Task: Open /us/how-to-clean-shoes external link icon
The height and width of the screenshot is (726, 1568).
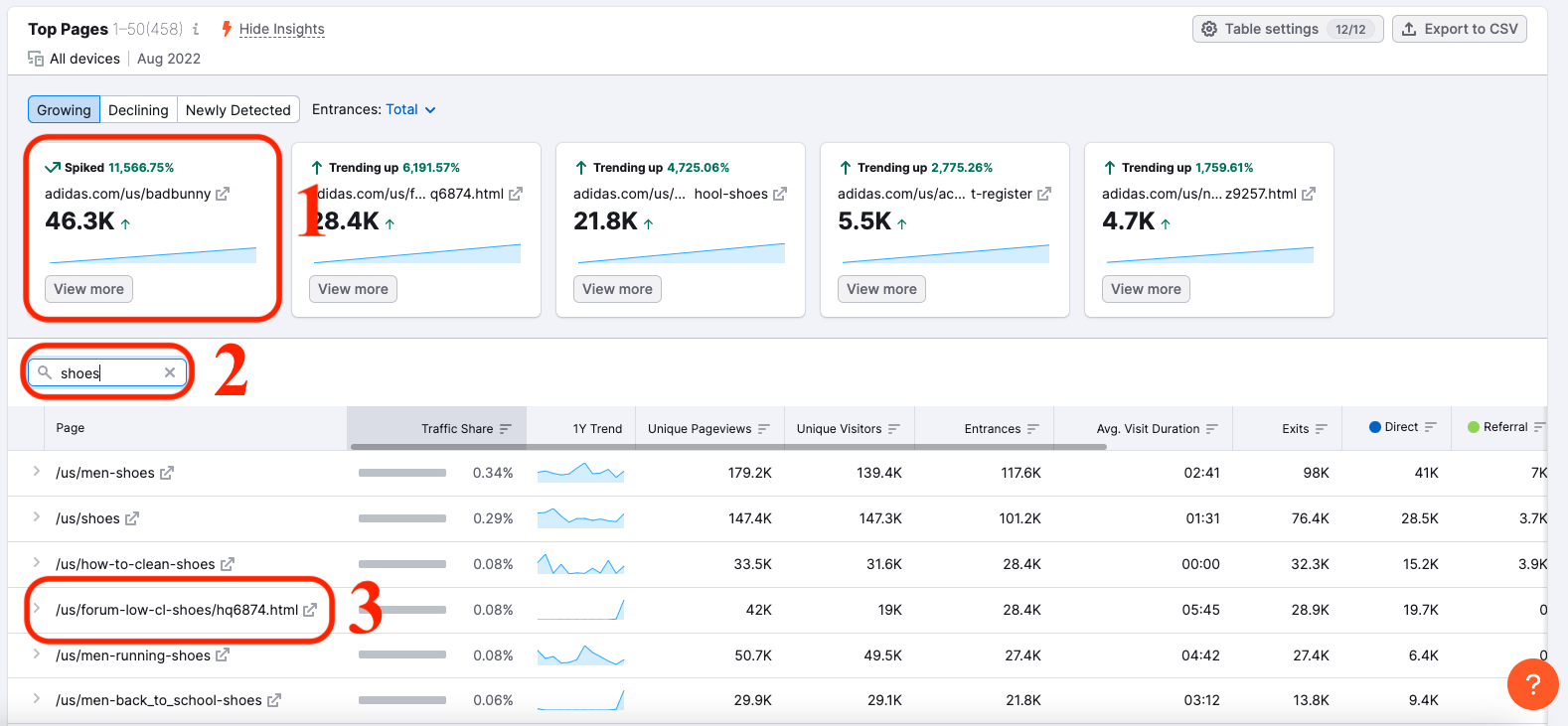Action: (228, 564)
